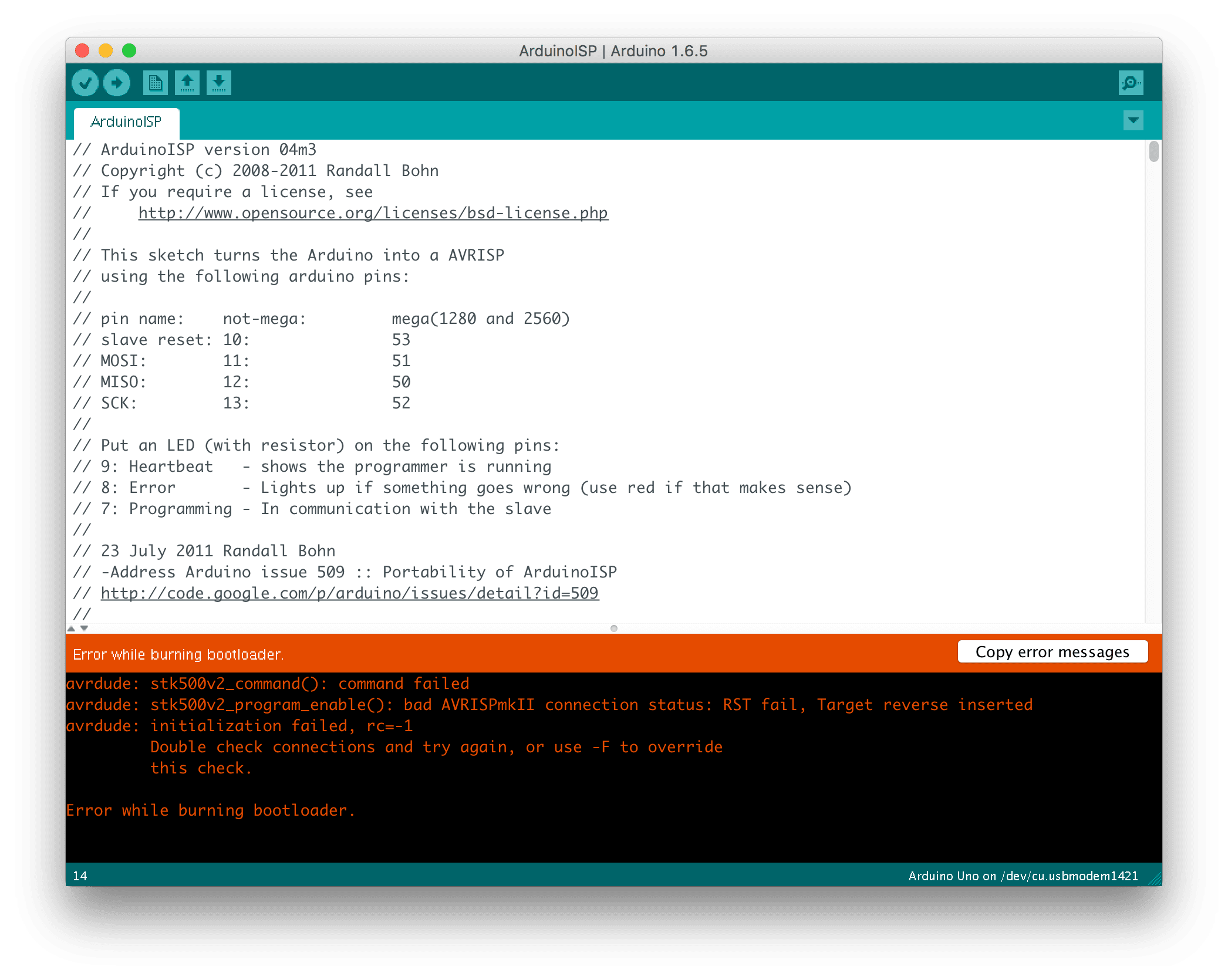Screen dimensions: 1228x980
Task: Click the 'MOSI: 11:' comment line
Action: pyautogui.click(x=242, y=361)
